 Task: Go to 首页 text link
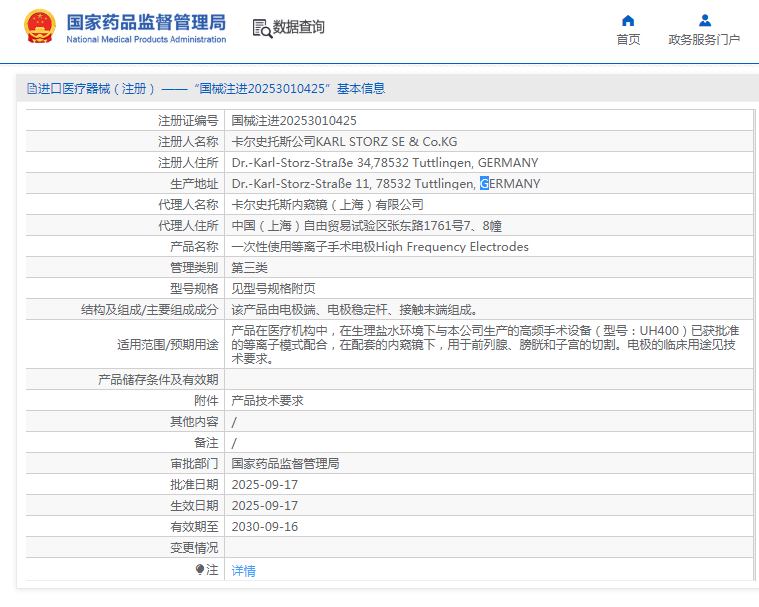coord(628,40)
